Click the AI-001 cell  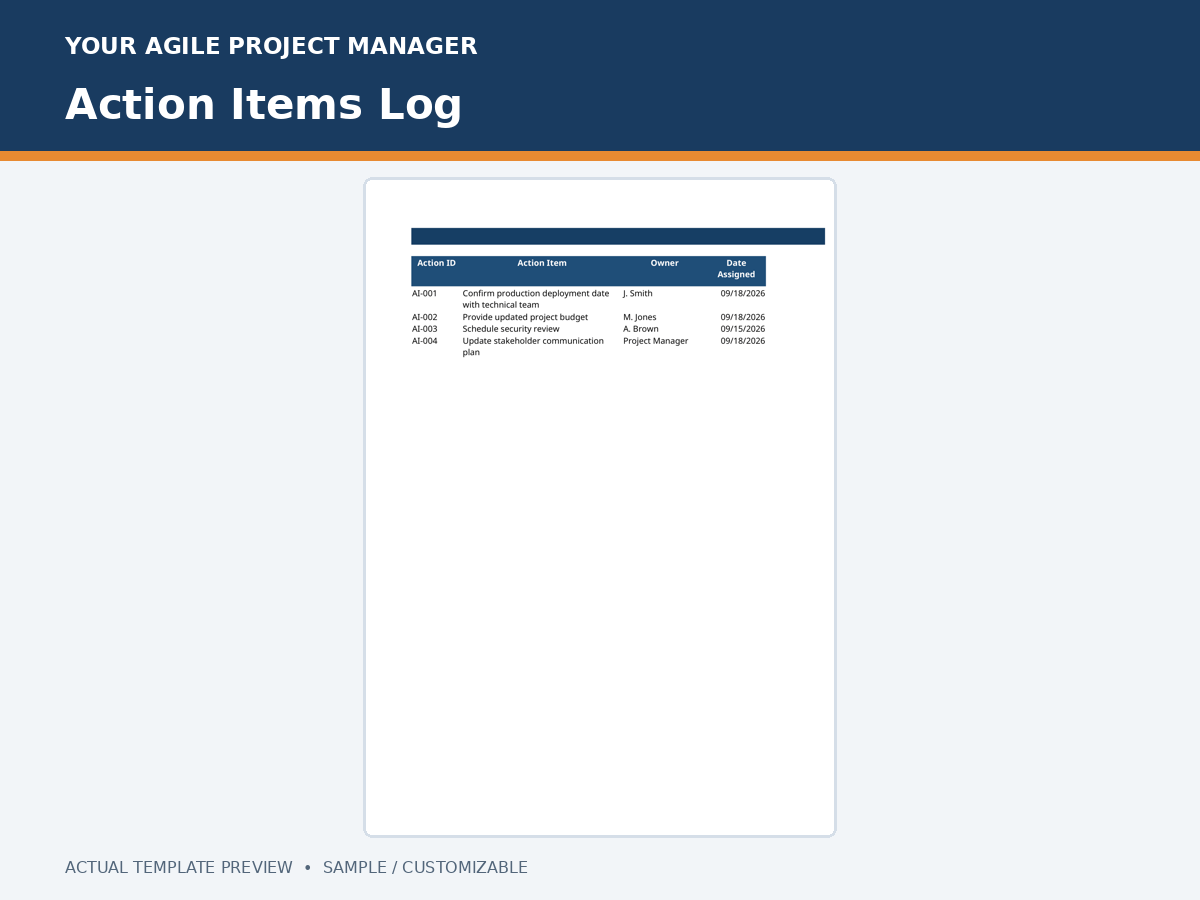pos(425,294)
